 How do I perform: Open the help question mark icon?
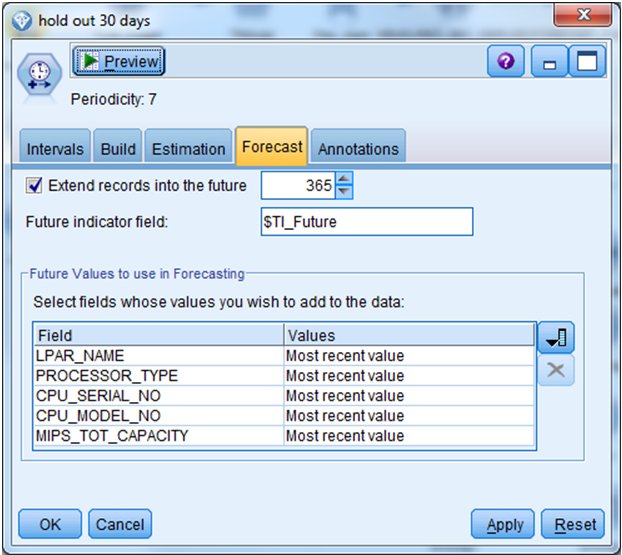505,62
